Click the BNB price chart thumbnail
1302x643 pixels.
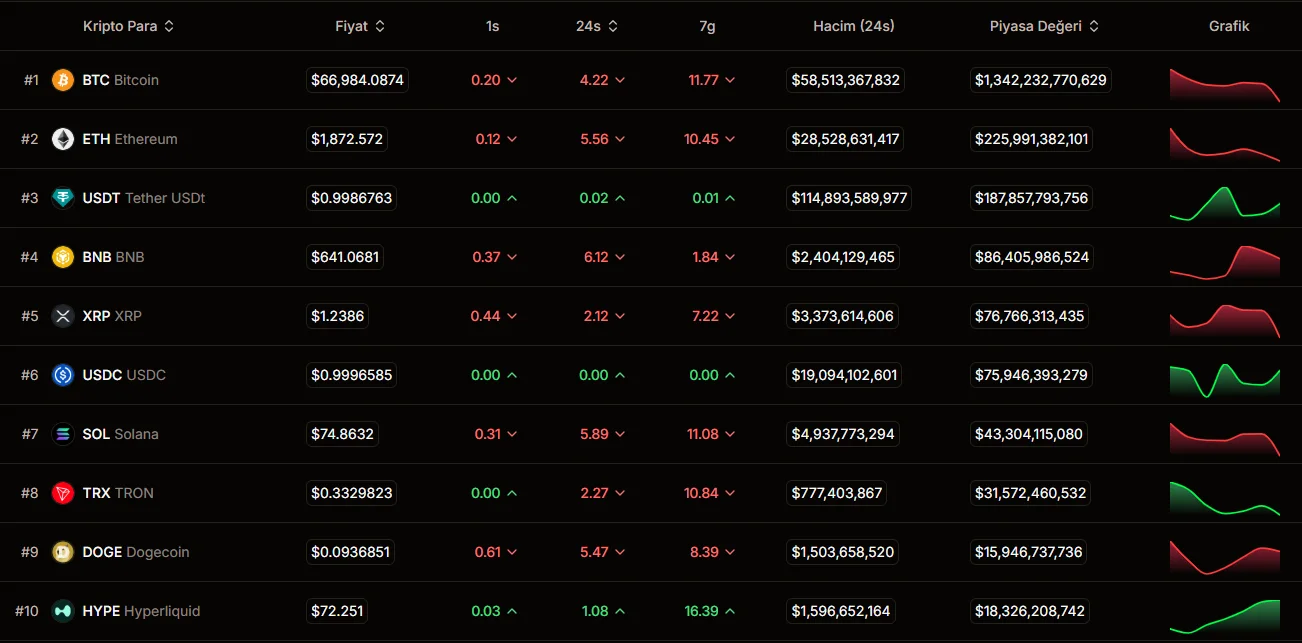point(1225,262)
